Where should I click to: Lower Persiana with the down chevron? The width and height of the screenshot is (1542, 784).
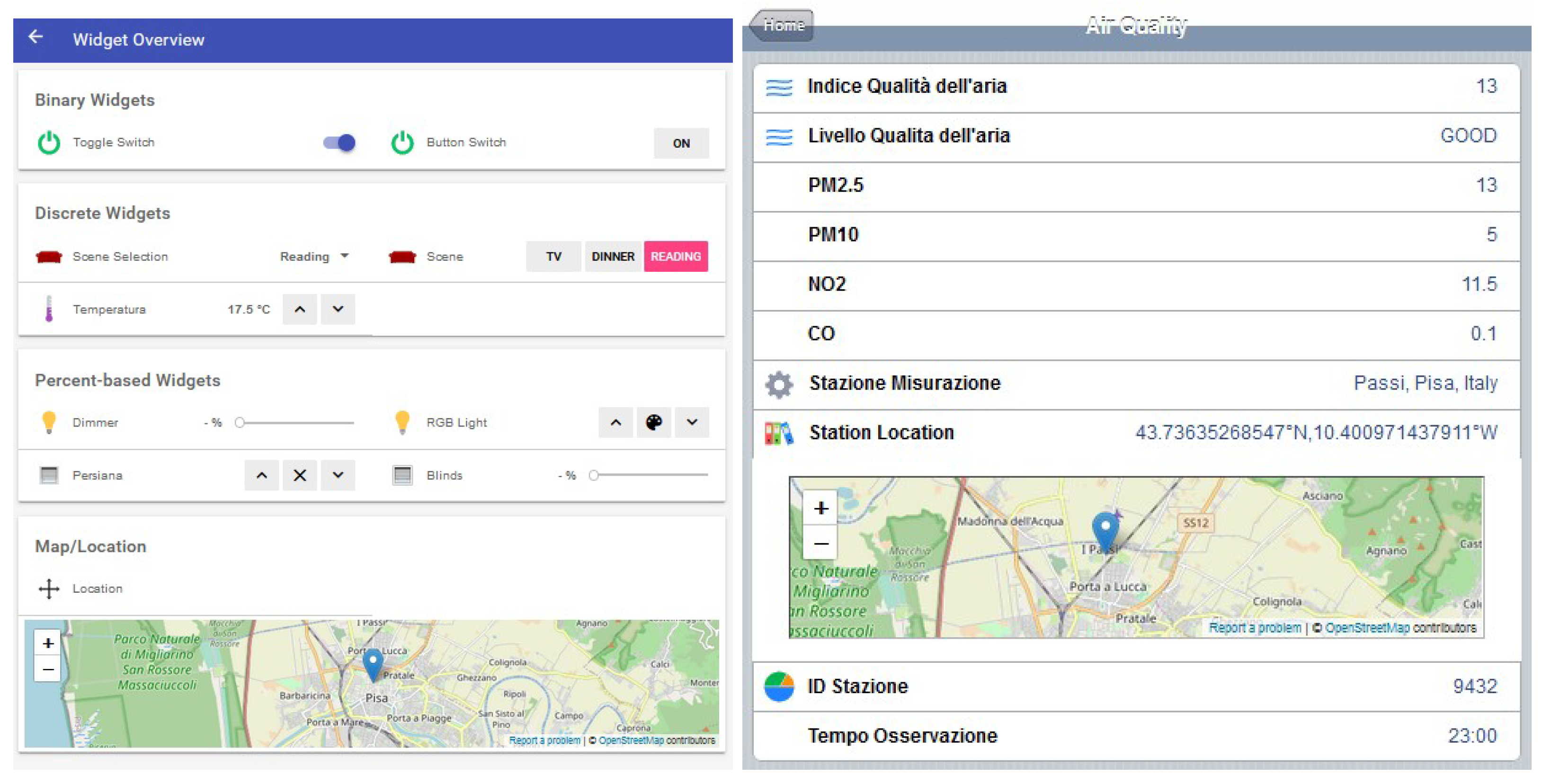coord(338,475)
